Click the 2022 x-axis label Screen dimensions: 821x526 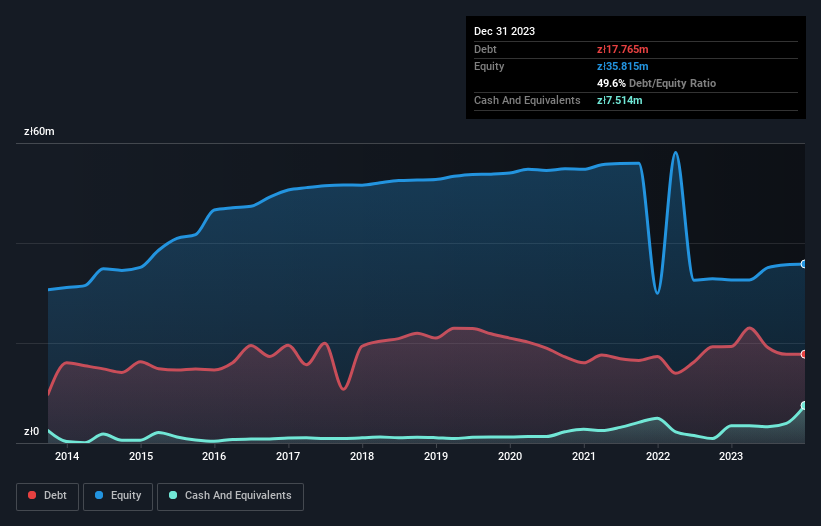pyautogui.click(x=658, y=456)
